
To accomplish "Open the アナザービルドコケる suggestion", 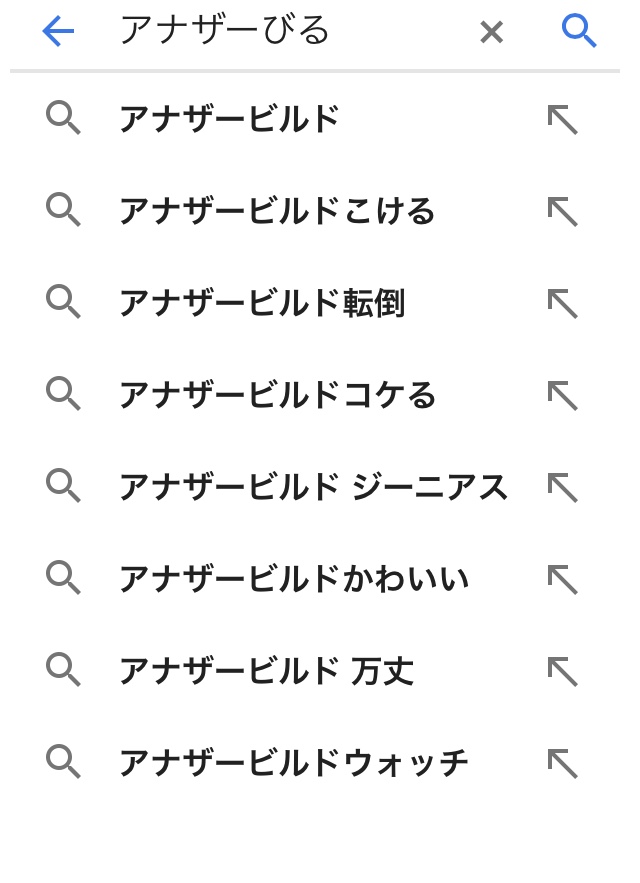I will [x=277, y=395].
